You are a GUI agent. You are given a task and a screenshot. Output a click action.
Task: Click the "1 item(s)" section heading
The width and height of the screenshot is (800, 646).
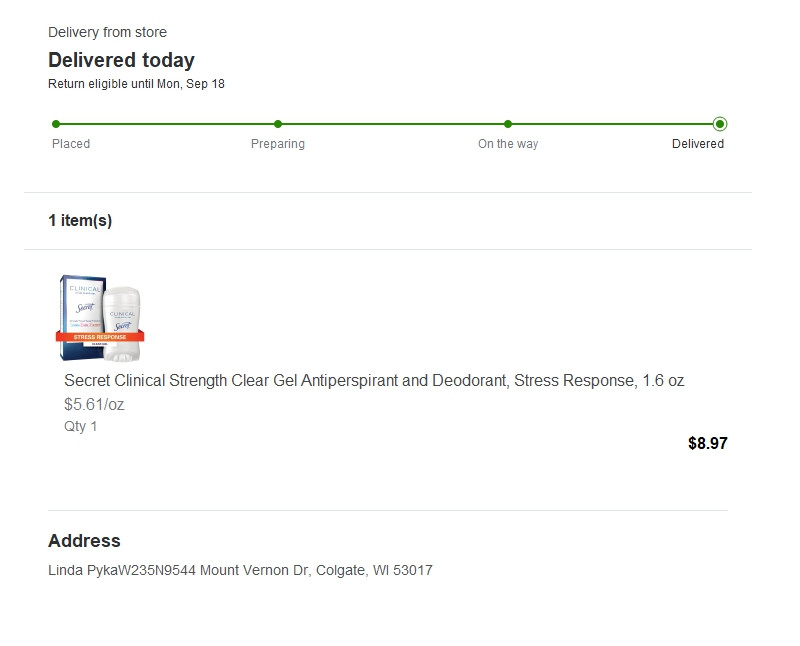tap(80, 221)
